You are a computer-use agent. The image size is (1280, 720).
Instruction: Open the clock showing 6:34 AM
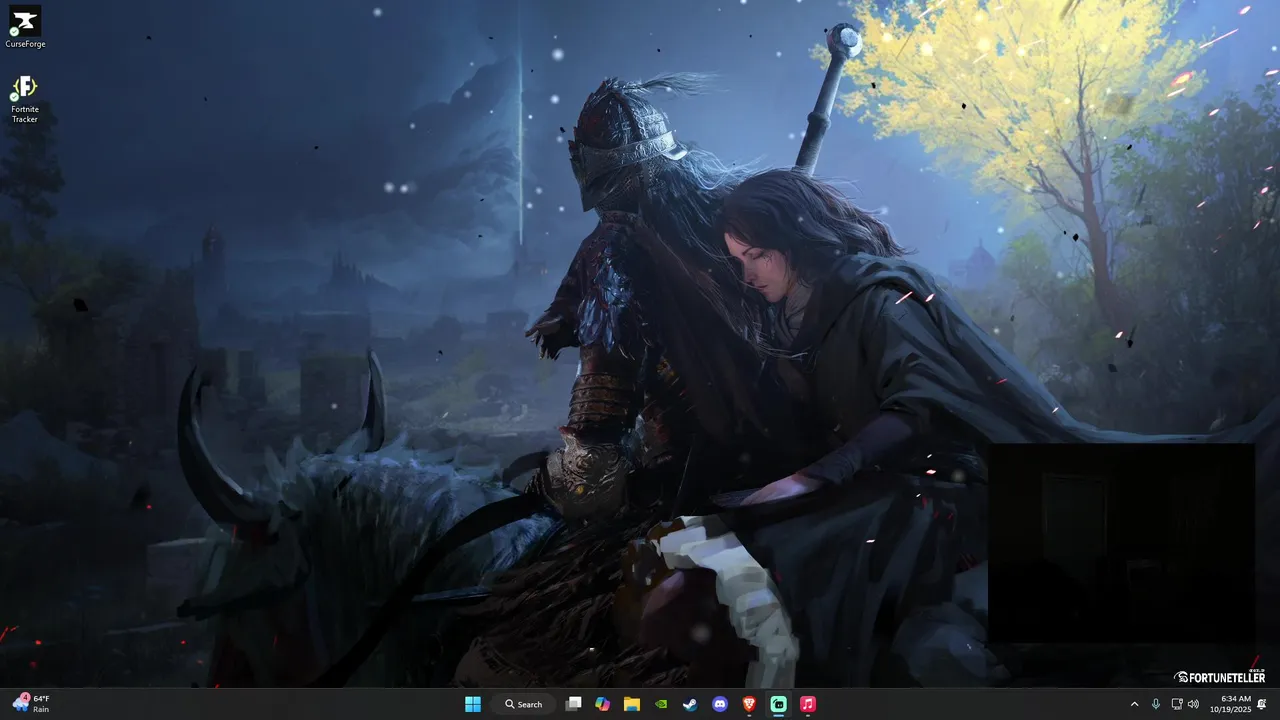coord(1230,704)
